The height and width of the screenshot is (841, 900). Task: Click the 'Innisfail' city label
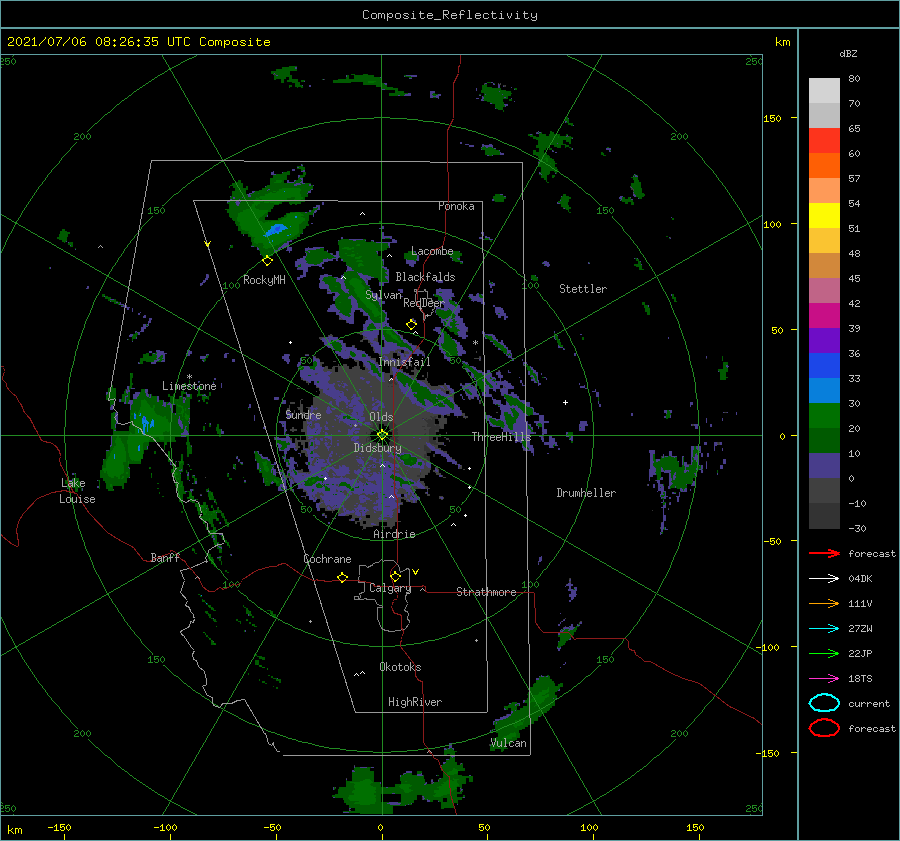[x=404, y=362]
